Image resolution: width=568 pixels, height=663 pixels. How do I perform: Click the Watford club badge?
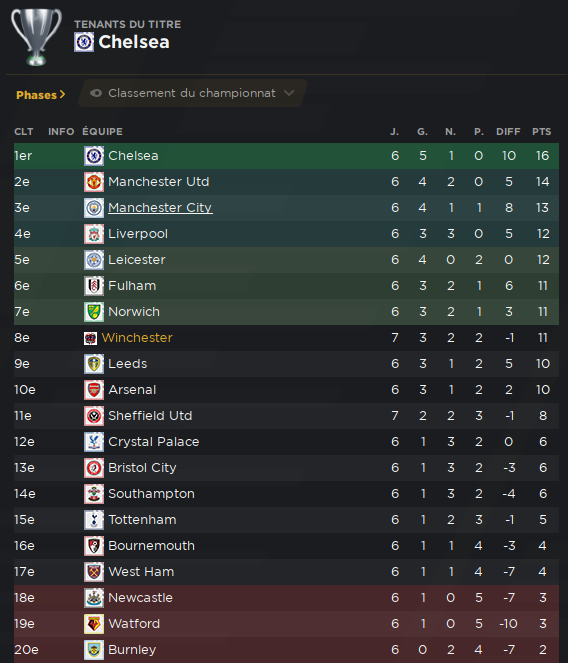point(94,624)
